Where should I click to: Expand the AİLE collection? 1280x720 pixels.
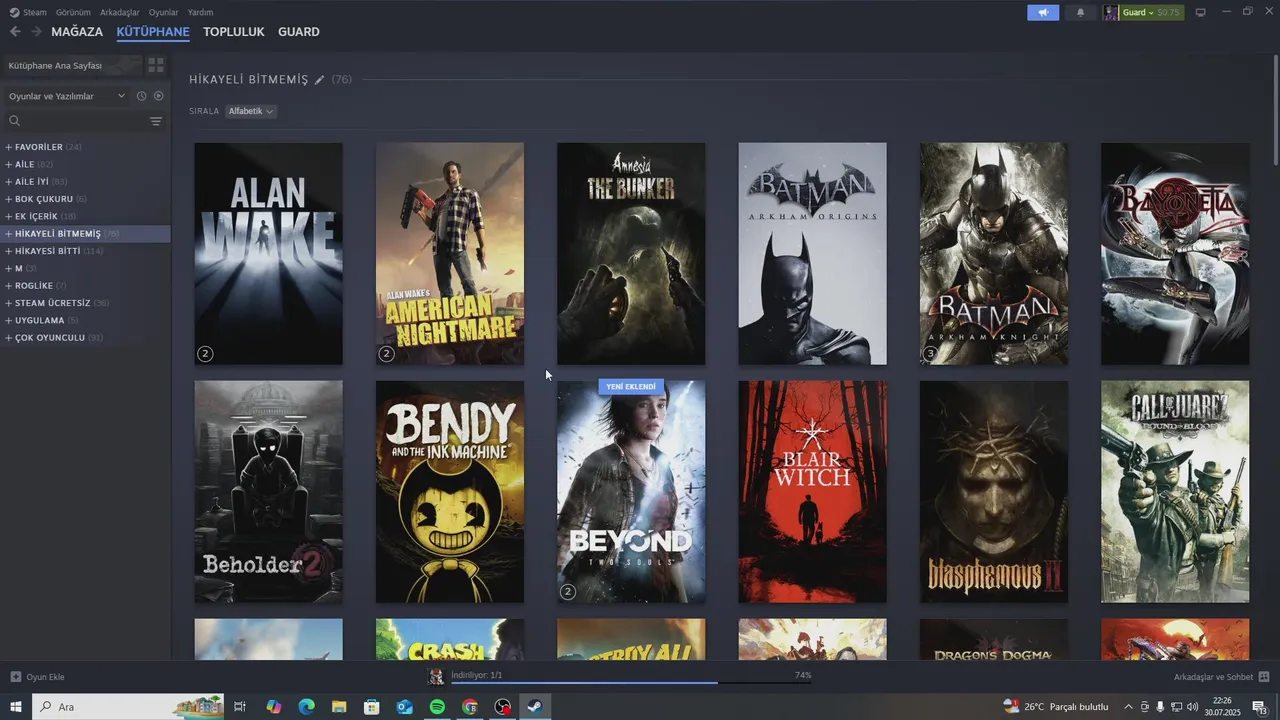9,164
